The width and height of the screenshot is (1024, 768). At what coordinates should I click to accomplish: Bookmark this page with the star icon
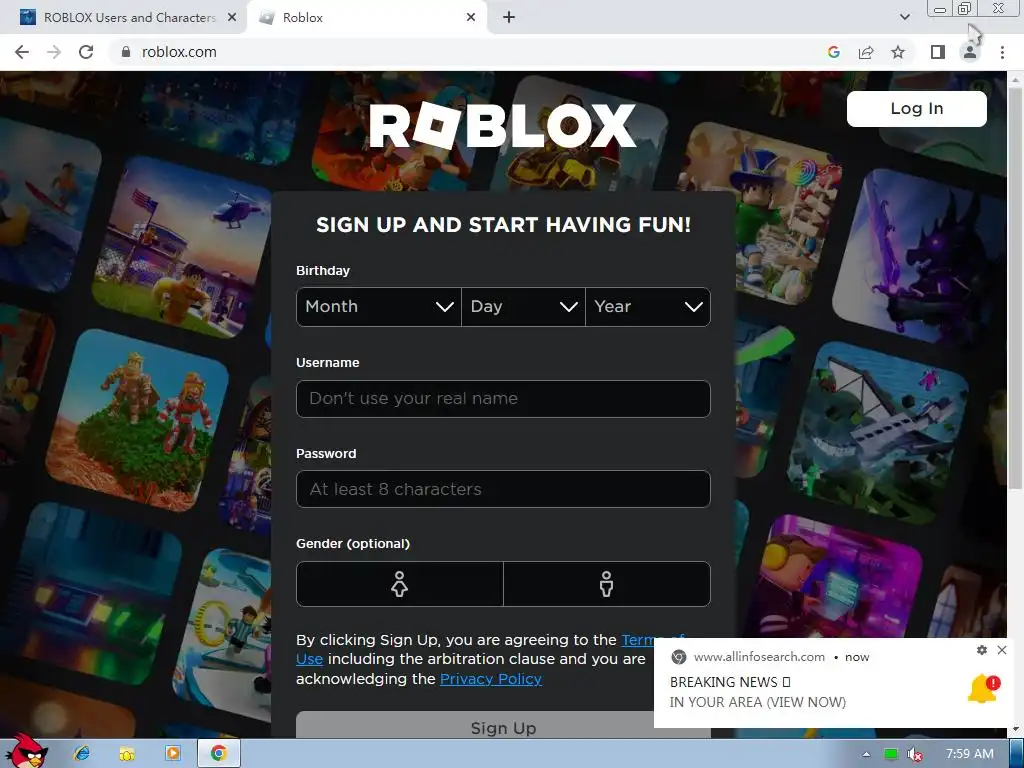[x=898, y=52]
